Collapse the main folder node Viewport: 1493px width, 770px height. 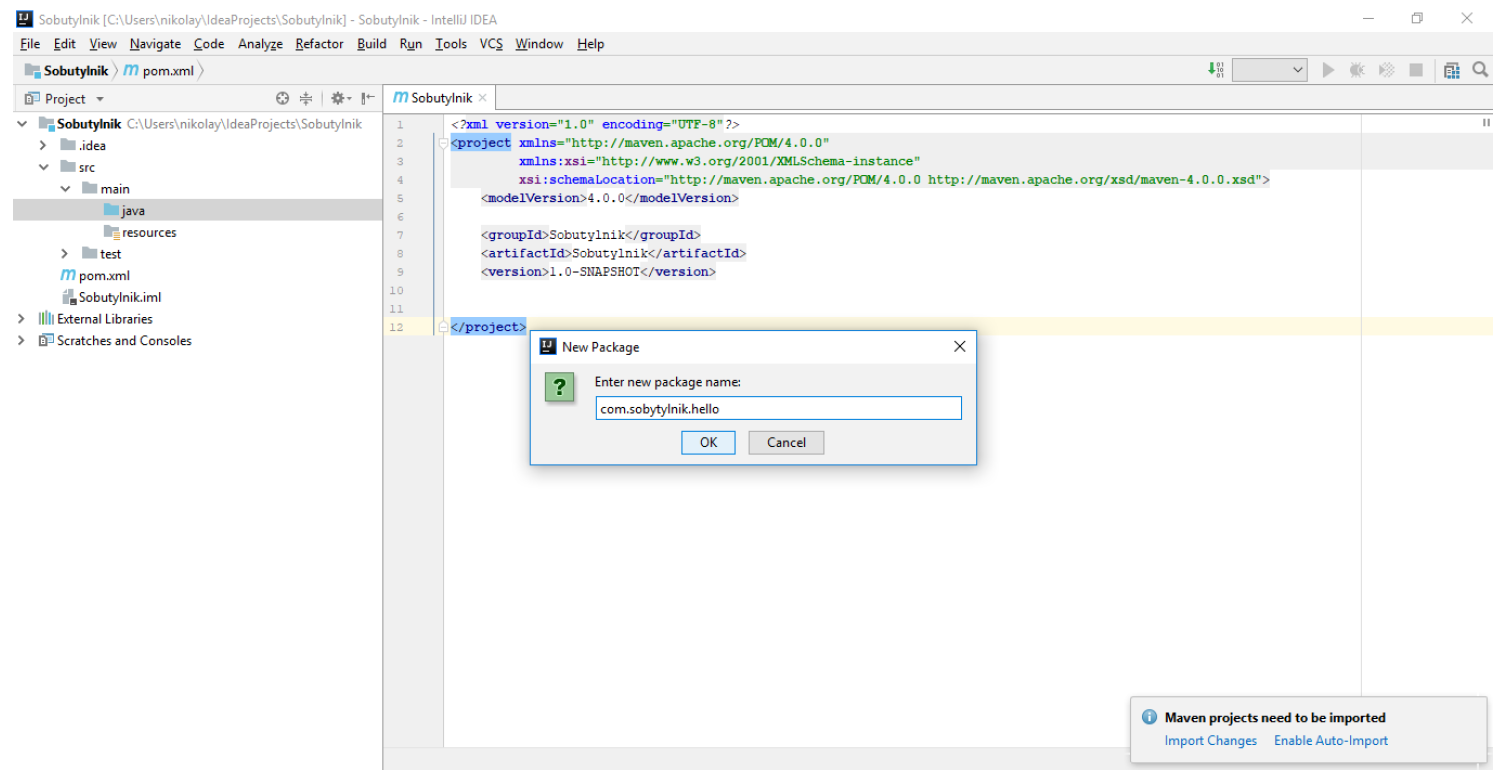coord(65,189)
